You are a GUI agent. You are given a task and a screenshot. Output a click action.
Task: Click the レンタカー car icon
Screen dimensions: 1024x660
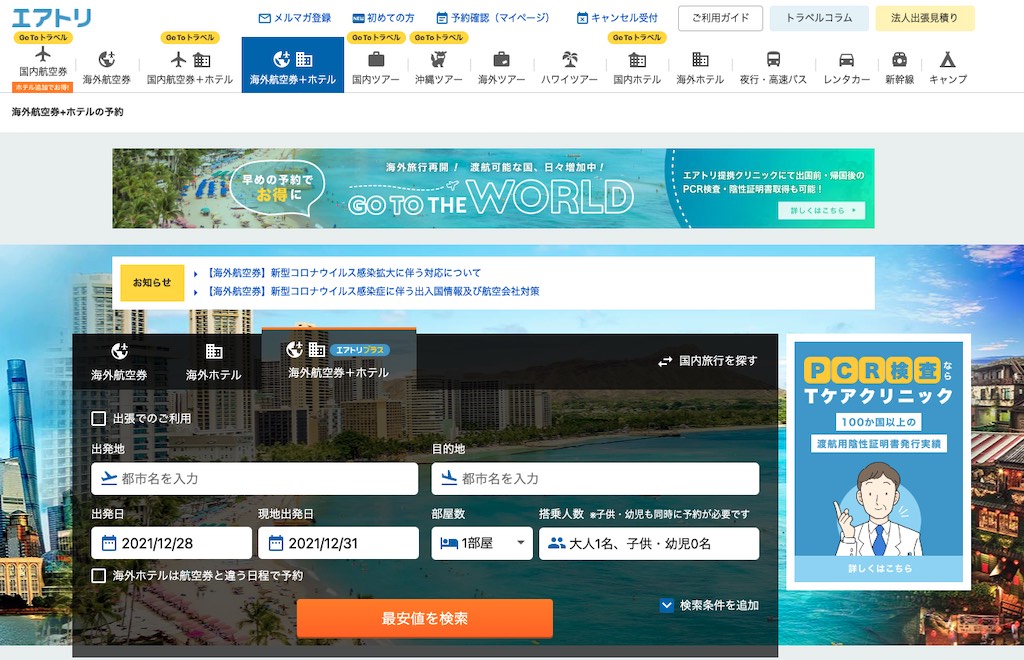click(x=846, y=60)
